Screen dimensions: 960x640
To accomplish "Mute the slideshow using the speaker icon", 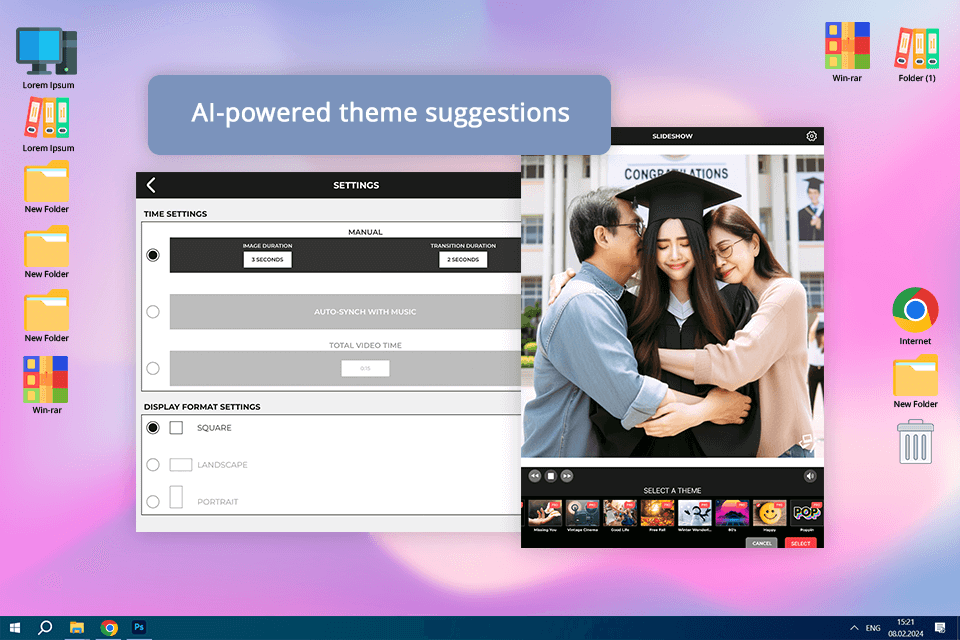I will pos(810,476).
